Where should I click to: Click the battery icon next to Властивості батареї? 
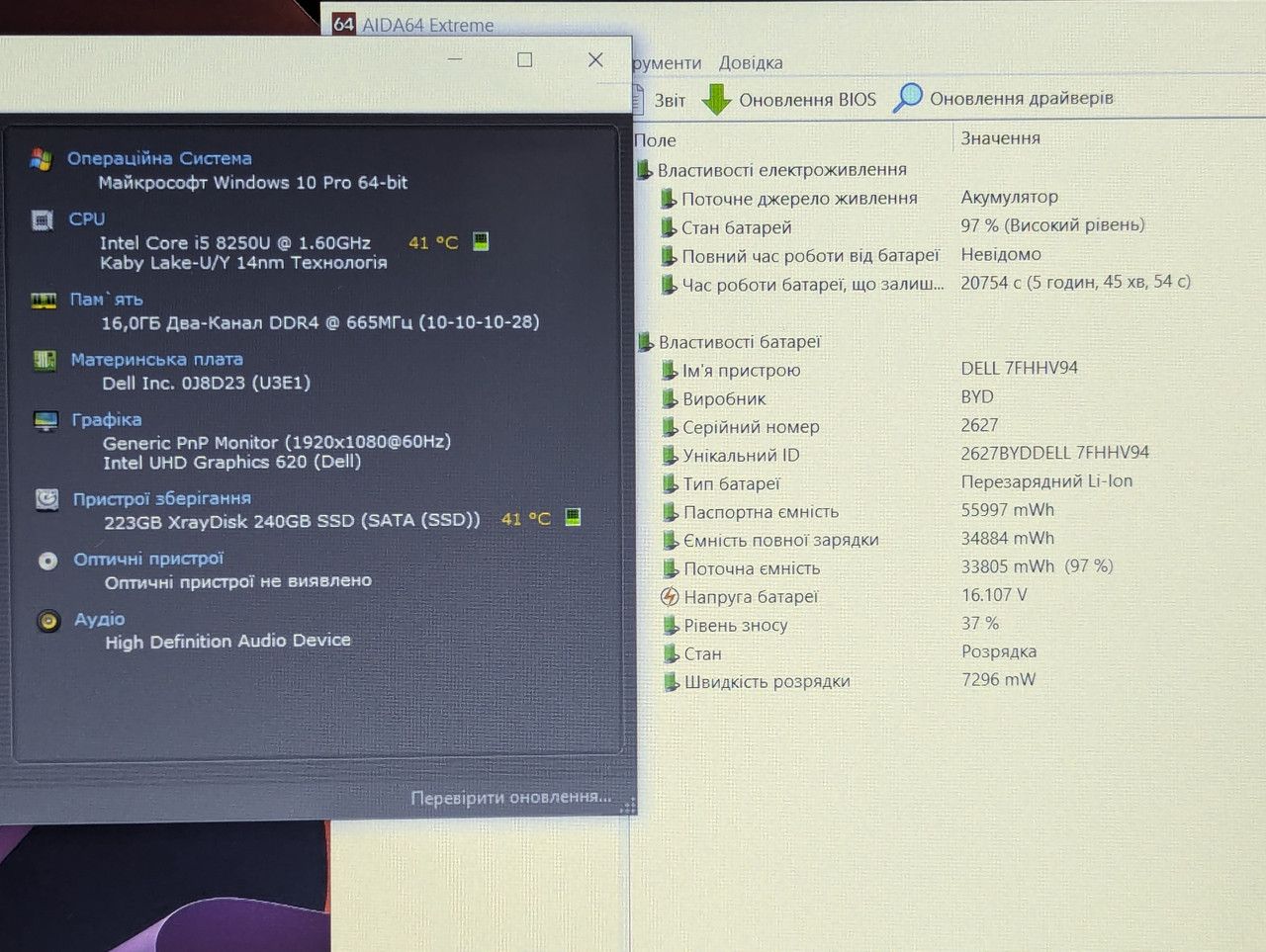click(x=645, y=342)
